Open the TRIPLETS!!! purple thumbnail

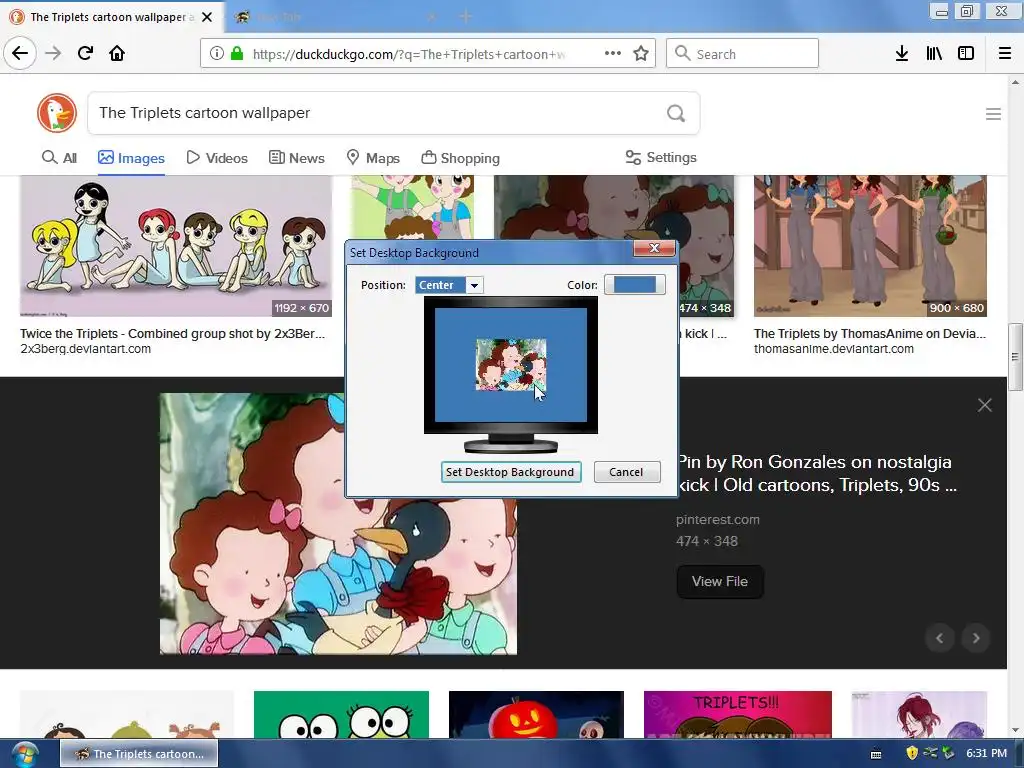tap(738, 714)
